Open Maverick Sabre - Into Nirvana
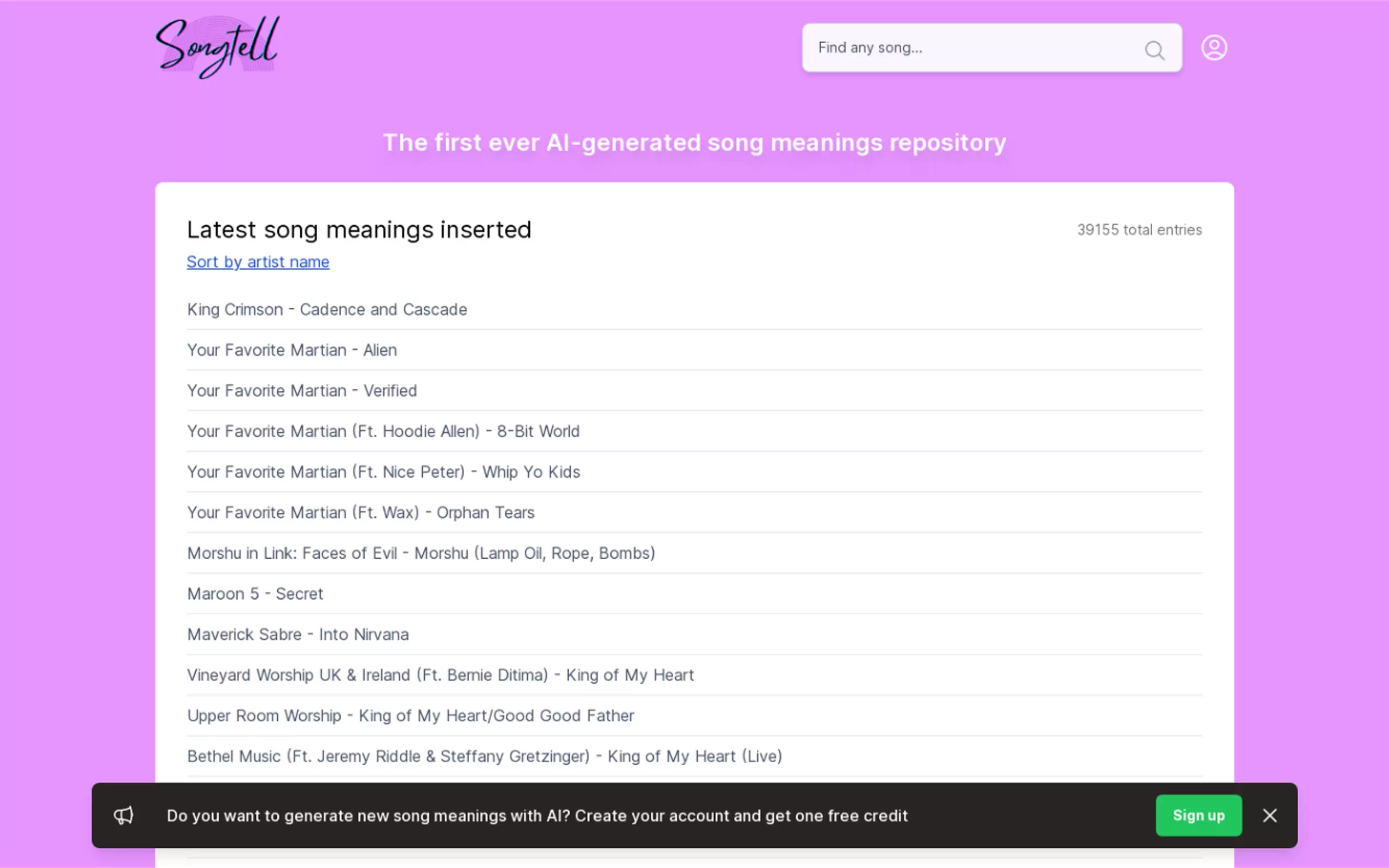The image size is (1389, 868). [x=298, y=635]
